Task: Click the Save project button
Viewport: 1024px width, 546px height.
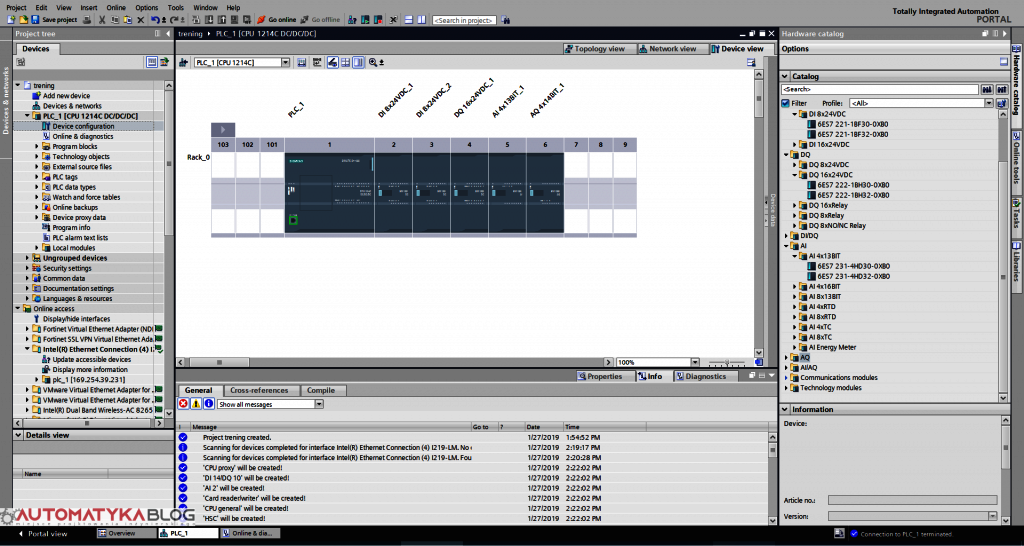Action: 55,20
